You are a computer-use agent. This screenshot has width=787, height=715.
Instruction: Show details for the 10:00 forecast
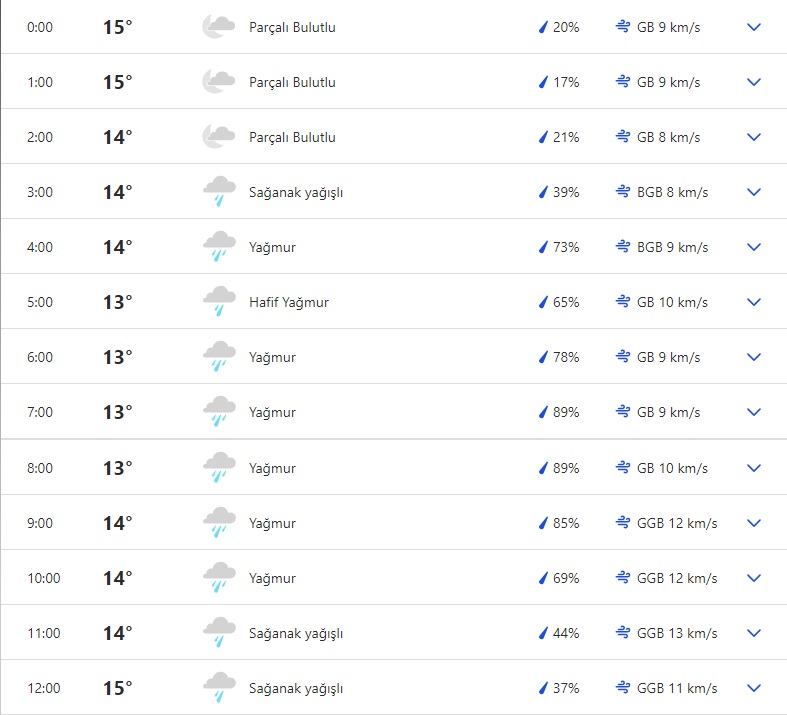[x=754, y=578]
